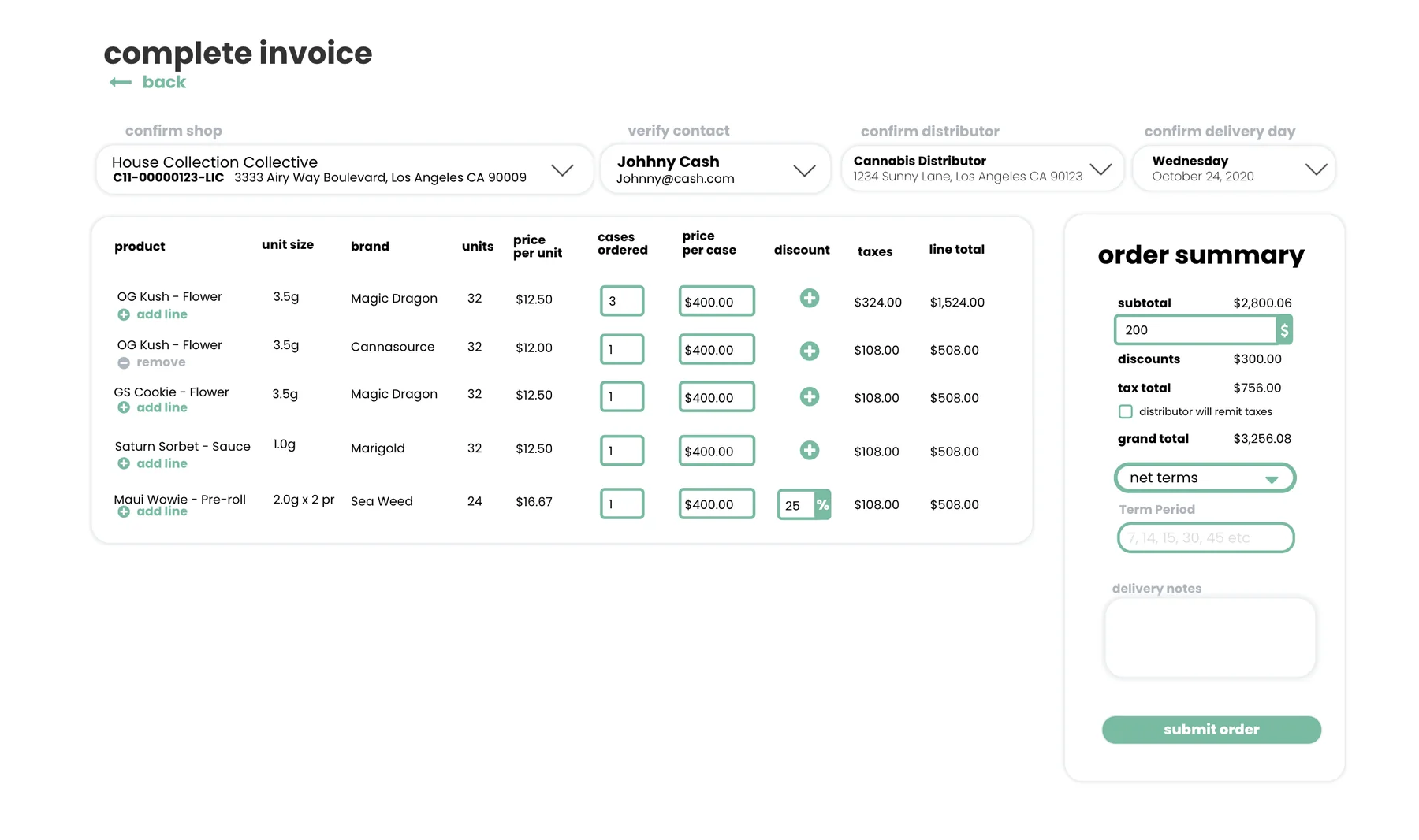The width and height of the screenshot is (1419, 840).
Task: Click price per case for Cannasource row
Action: [x=717, y=349]
